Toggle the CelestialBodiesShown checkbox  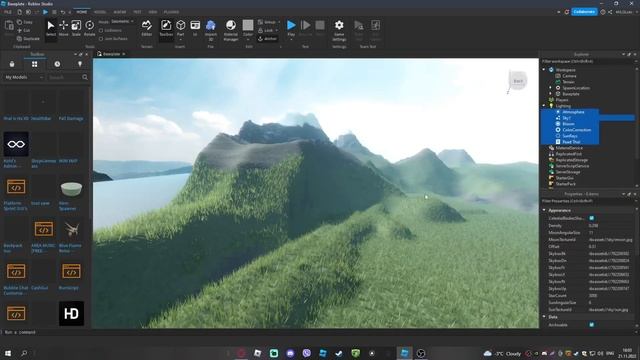point(592,218)
